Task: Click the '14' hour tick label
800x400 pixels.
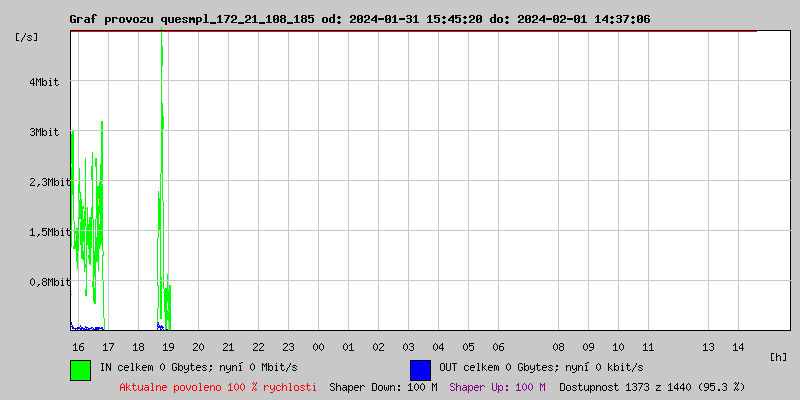Action: (x=739, y=347)
